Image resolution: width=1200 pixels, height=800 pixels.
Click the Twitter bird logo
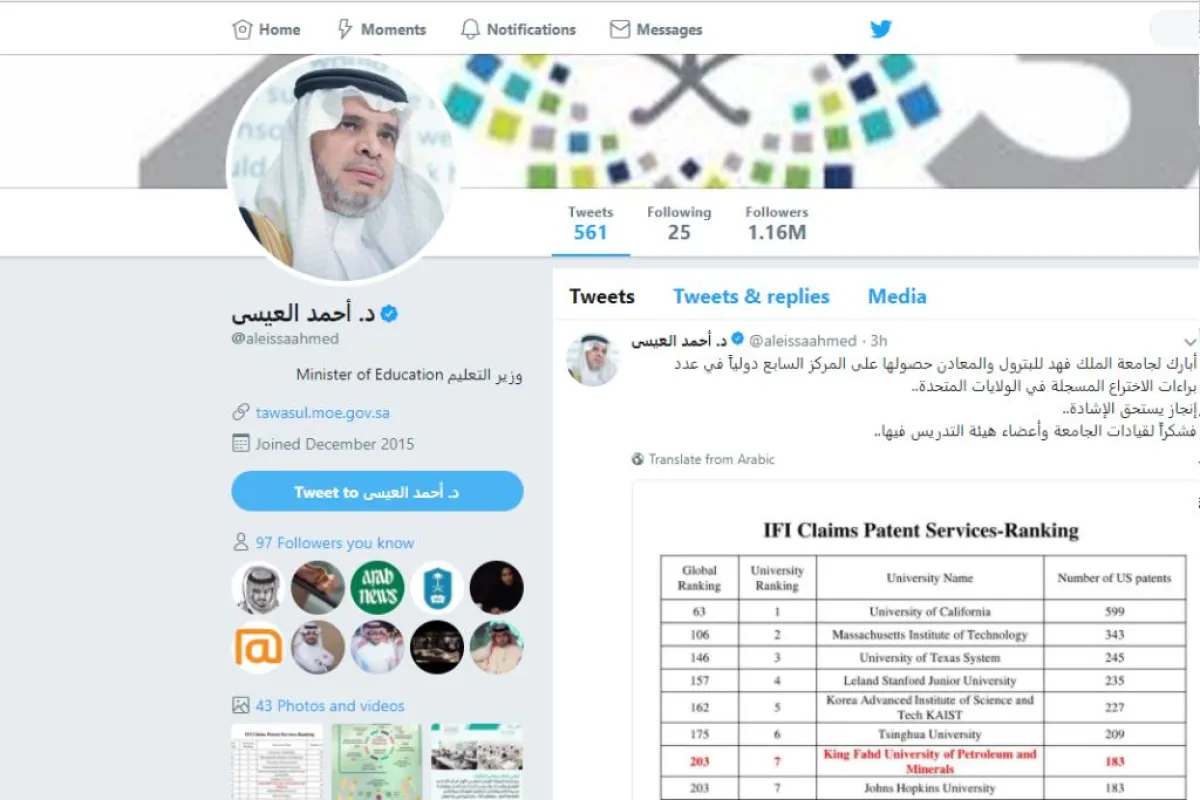[881, 29]
